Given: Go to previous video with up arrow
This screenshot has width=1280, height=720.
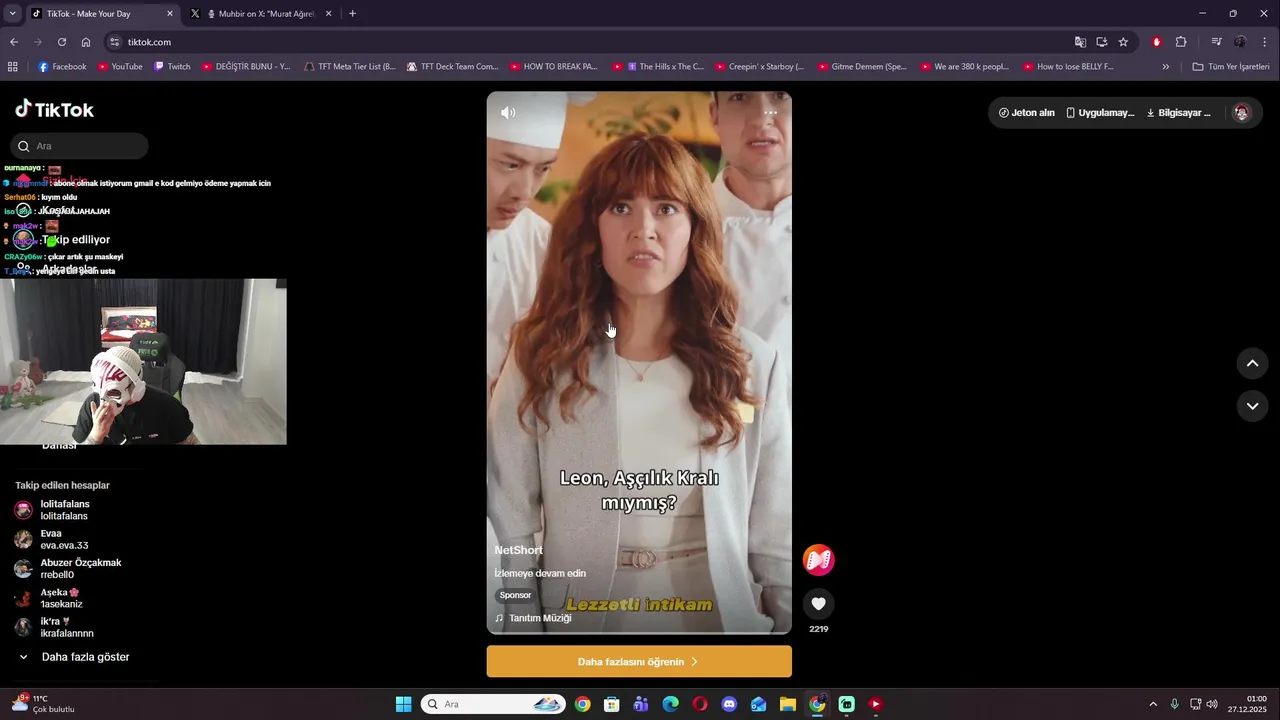Looking at the screenshot, I should pos(1252,364).
